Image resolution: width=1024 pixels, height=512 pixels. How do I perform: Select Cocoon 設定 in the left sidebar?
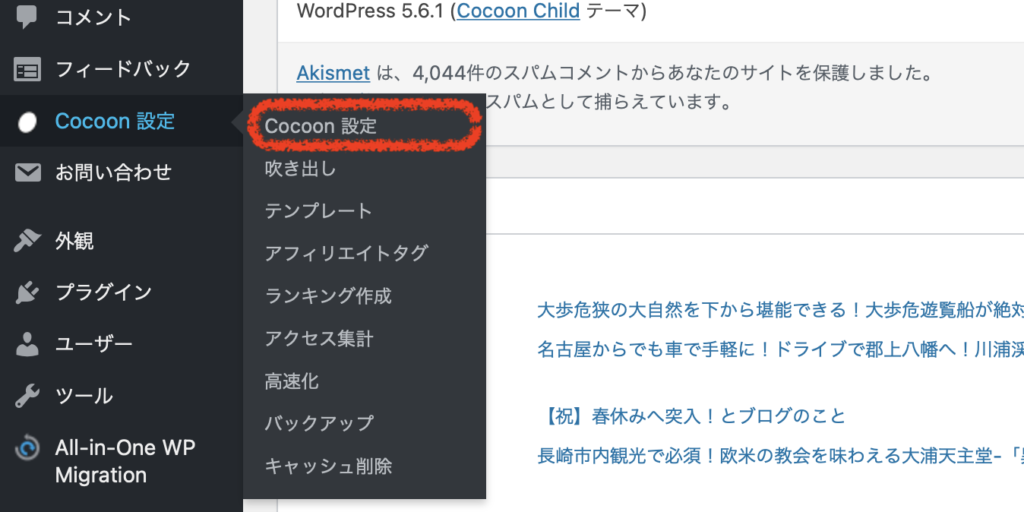pyautogui.click(x=115, y=121)
